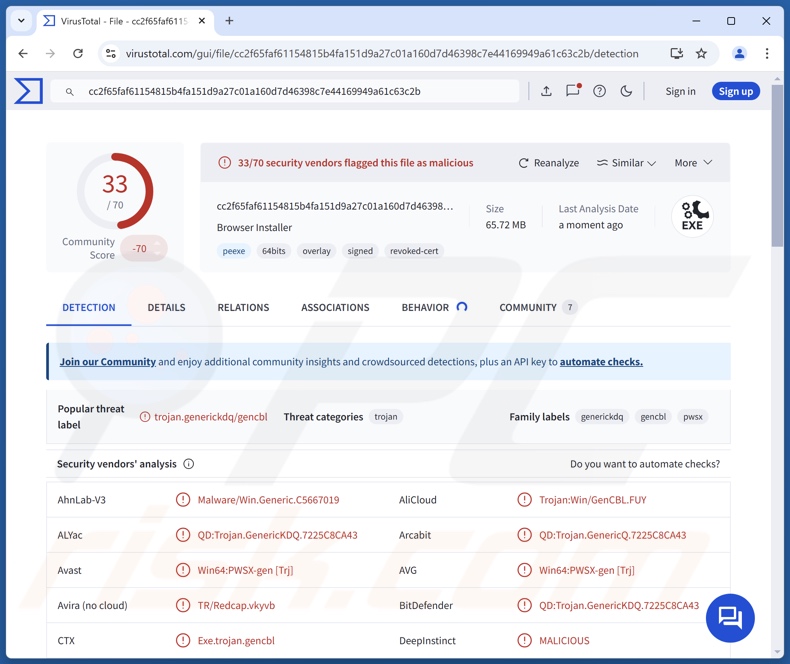Click Do you want to automate checks?
Screen dimensions: 790x664
[645, 464]
